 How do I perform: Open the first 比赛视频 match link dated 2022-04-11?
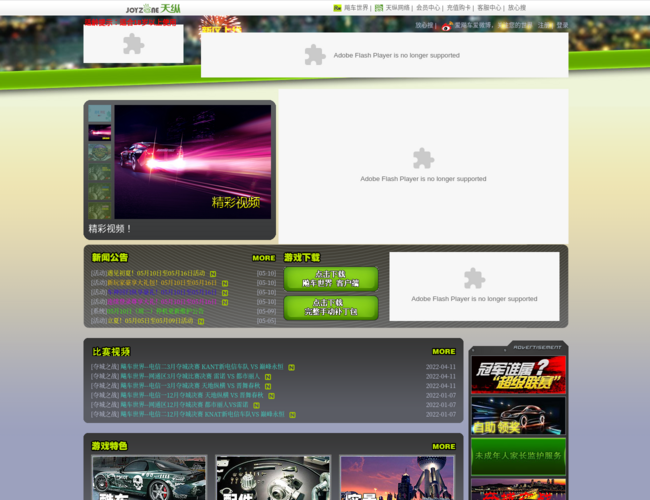point(187,367)
